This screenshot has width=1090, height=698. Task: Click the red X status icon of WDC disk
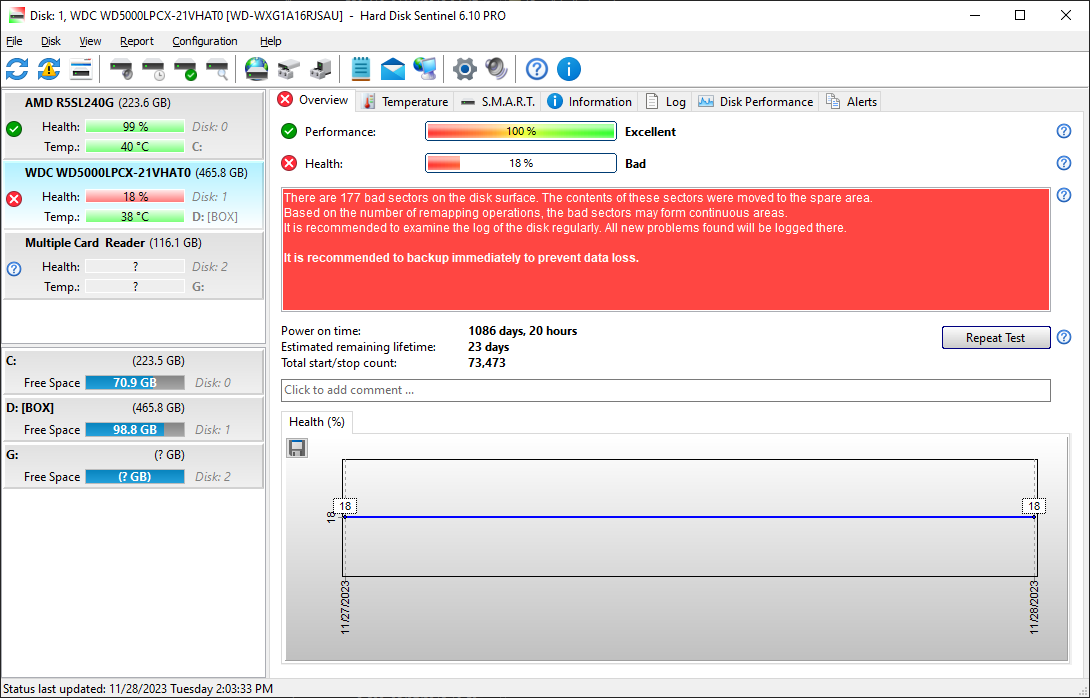[14, 199]
